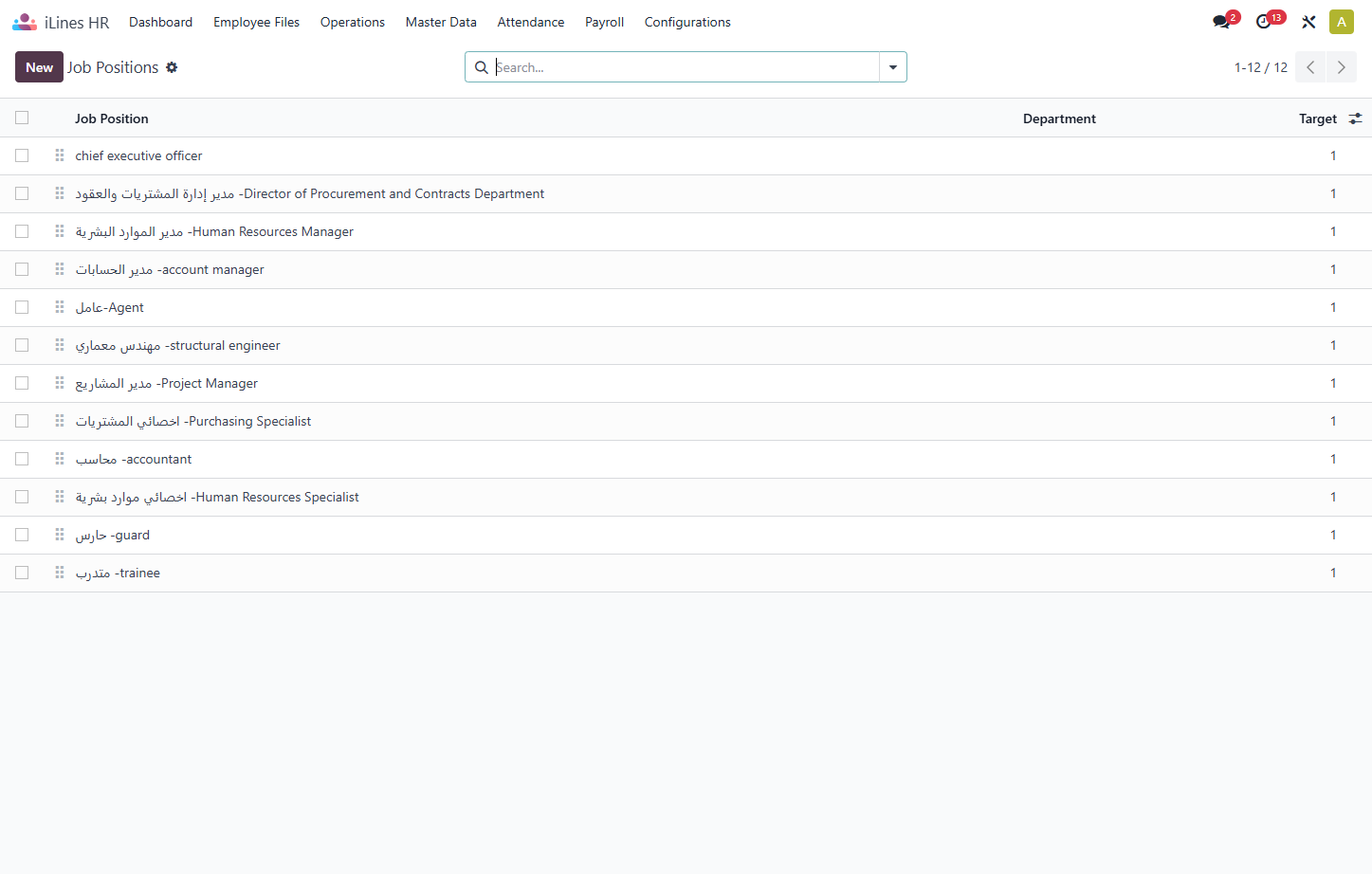Check the Human Resources Specialist row

[22, 497]
